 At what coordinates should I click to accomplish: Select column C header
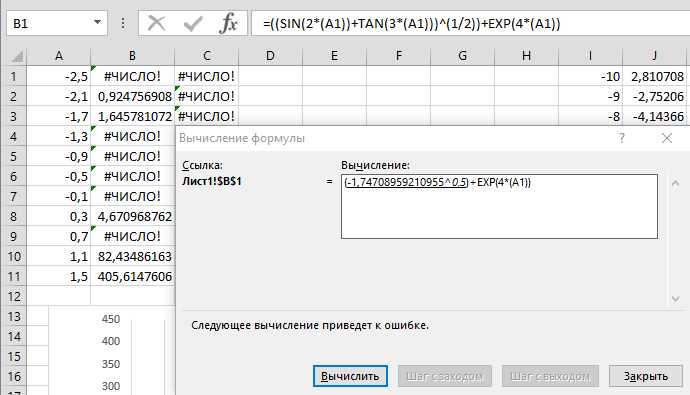pyautogui.click(x=206, y=56)
